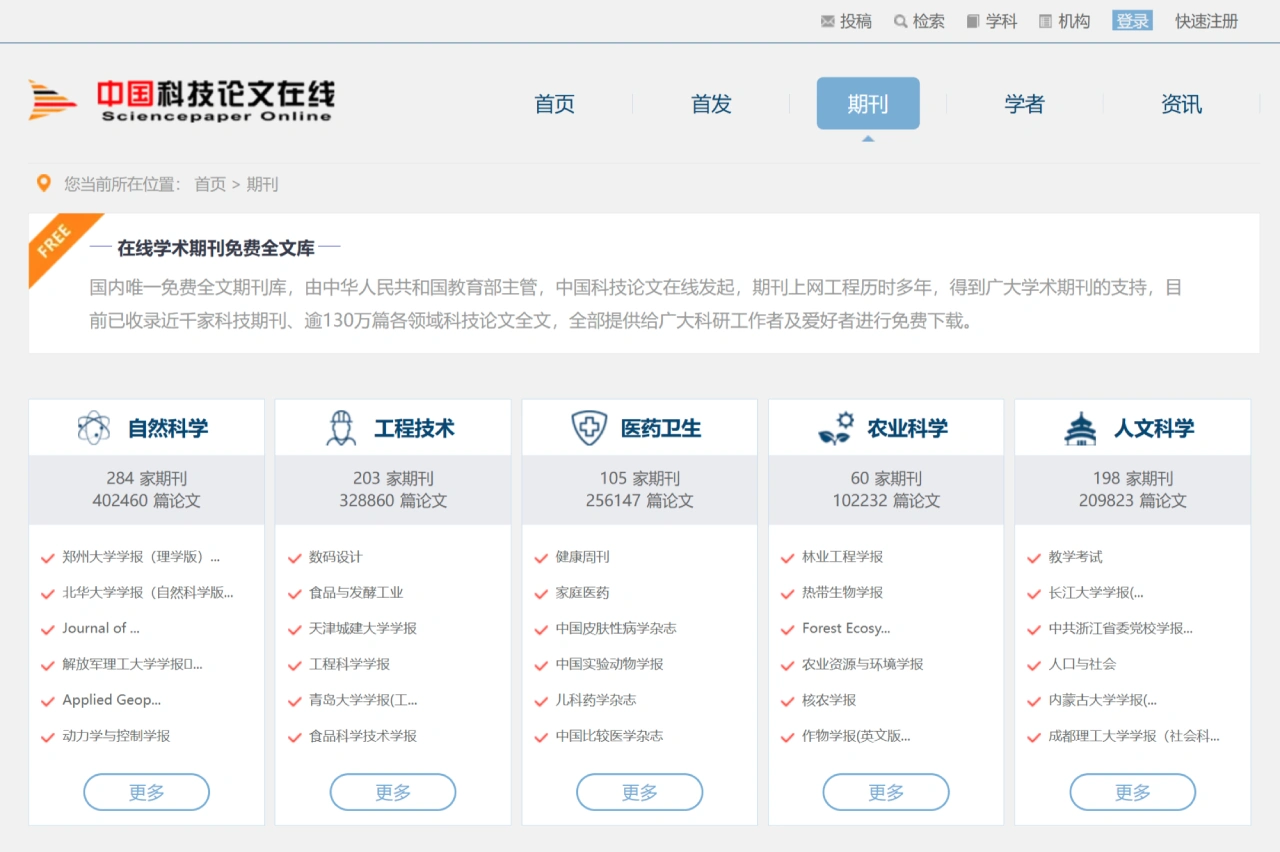Open journal 家庭医药
The image size is (1280, 852).
(x=582, y=592)
